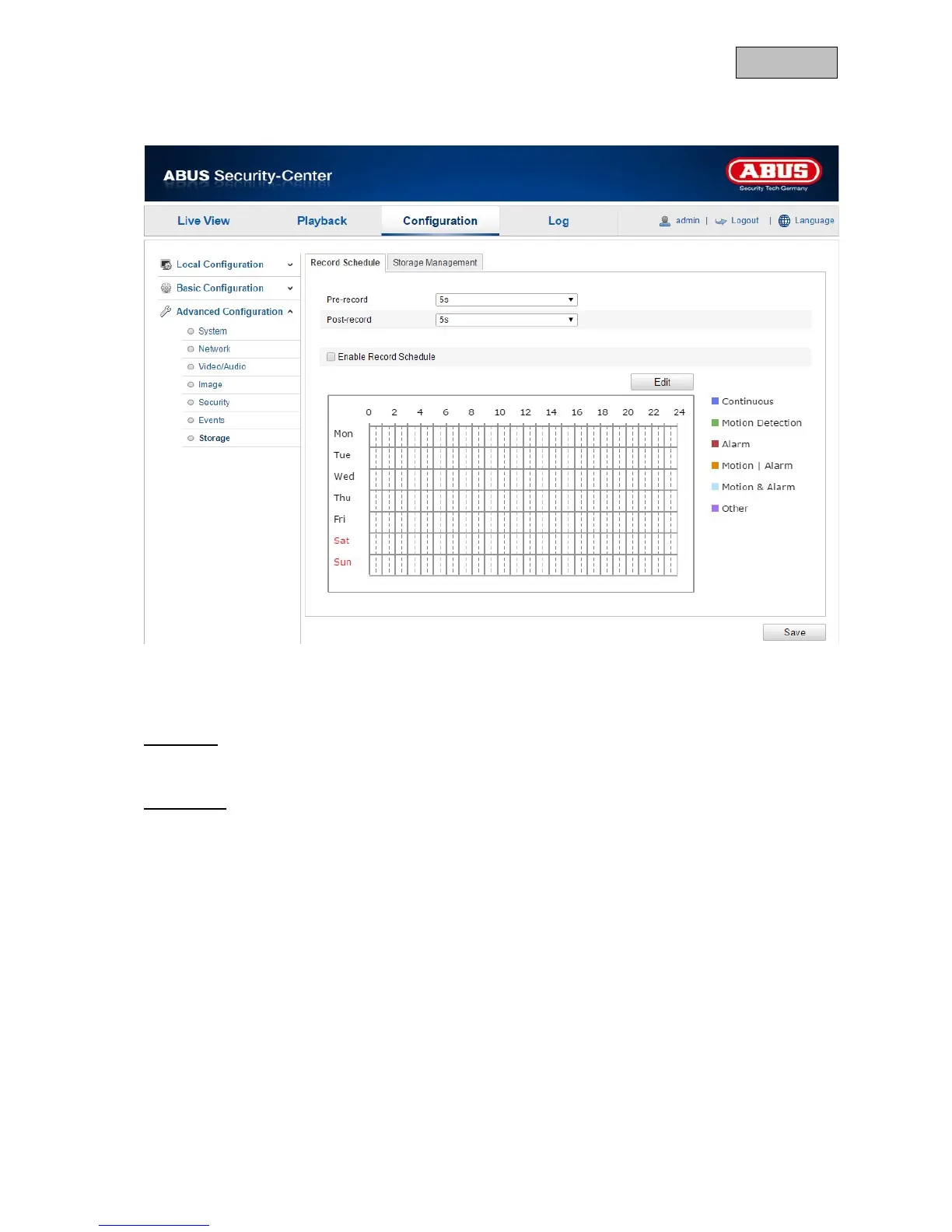The image size is (952, 1232).
Task: Click the Alarm red legend swatch
Action: (715, 444)
